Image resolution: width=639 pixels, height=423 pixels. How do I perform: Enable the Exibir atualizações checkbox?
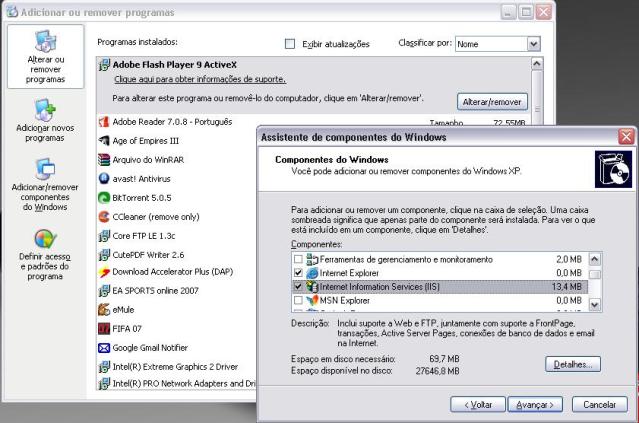[x=291, y=44]
